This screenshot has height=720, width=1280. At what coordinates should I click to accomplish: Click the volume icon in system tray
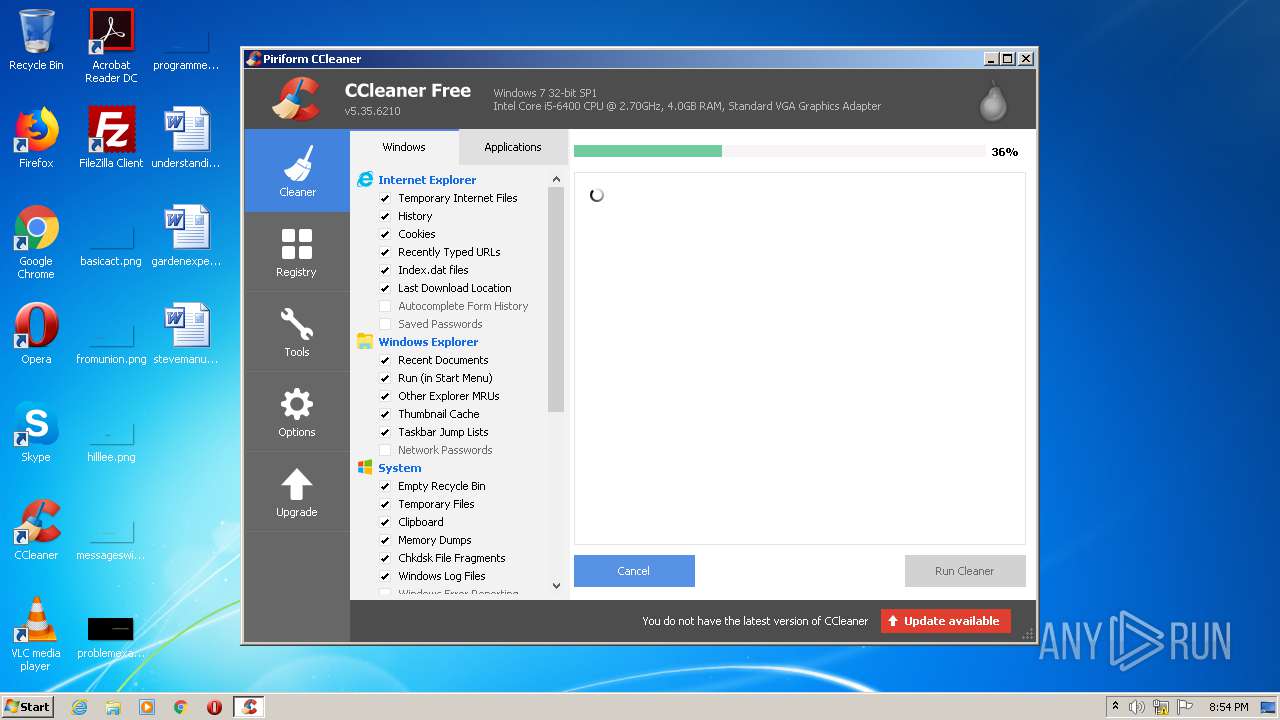[x=1137, y=707]
